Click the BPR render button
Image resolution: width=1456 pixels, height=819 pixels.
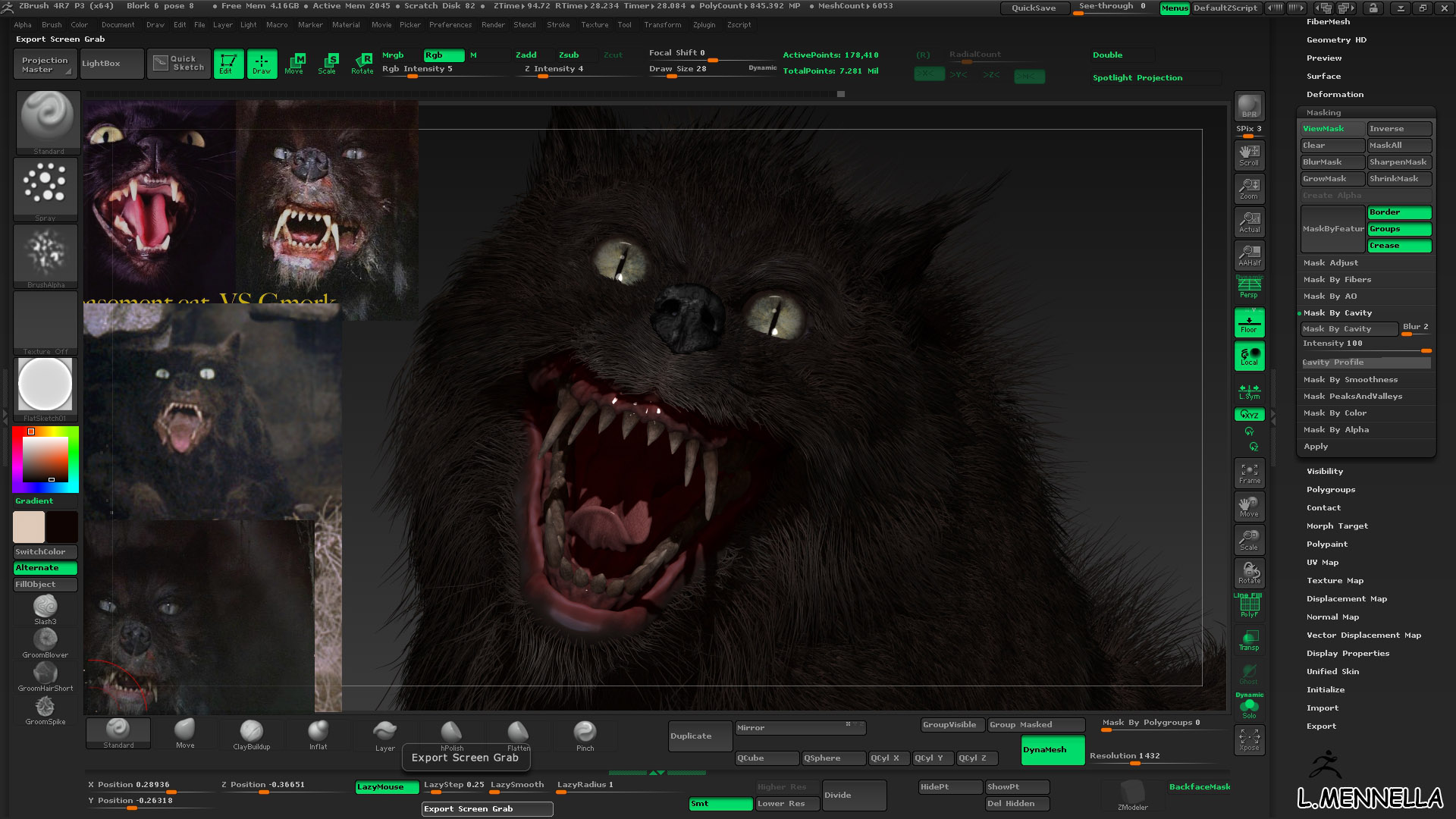point(1249,106)
